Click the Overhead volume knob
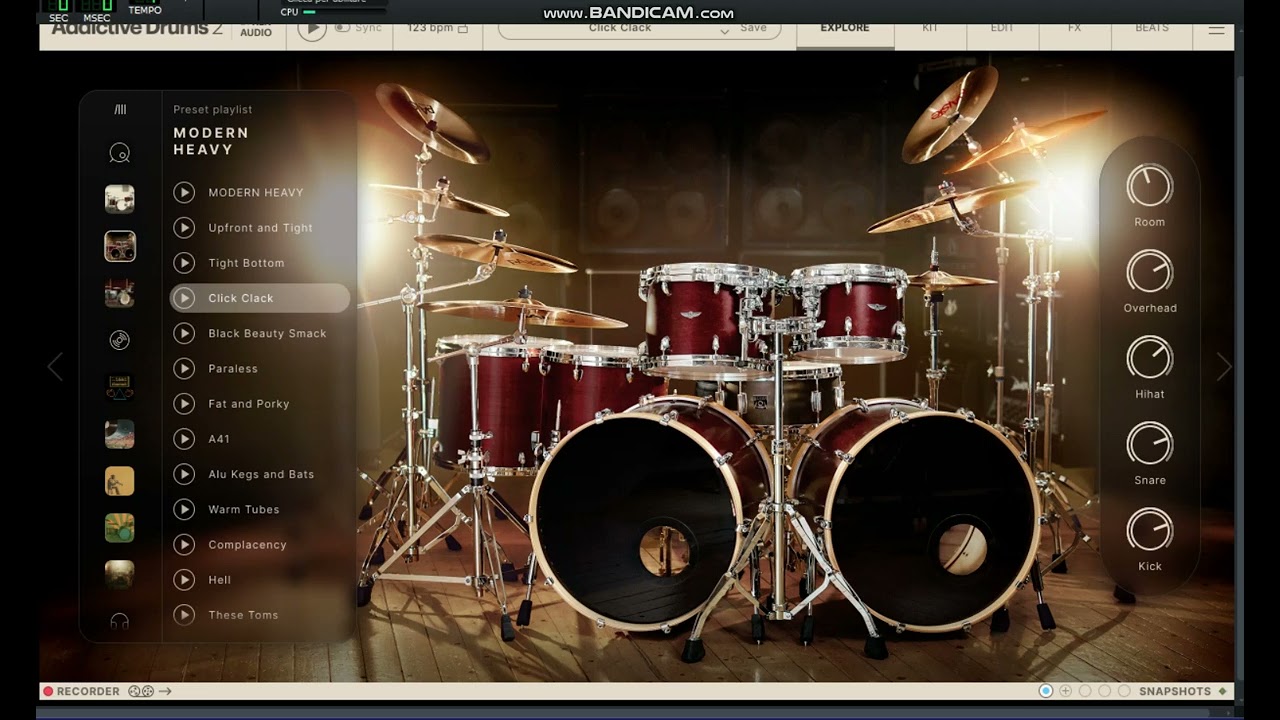 [x=1150, y=272]
